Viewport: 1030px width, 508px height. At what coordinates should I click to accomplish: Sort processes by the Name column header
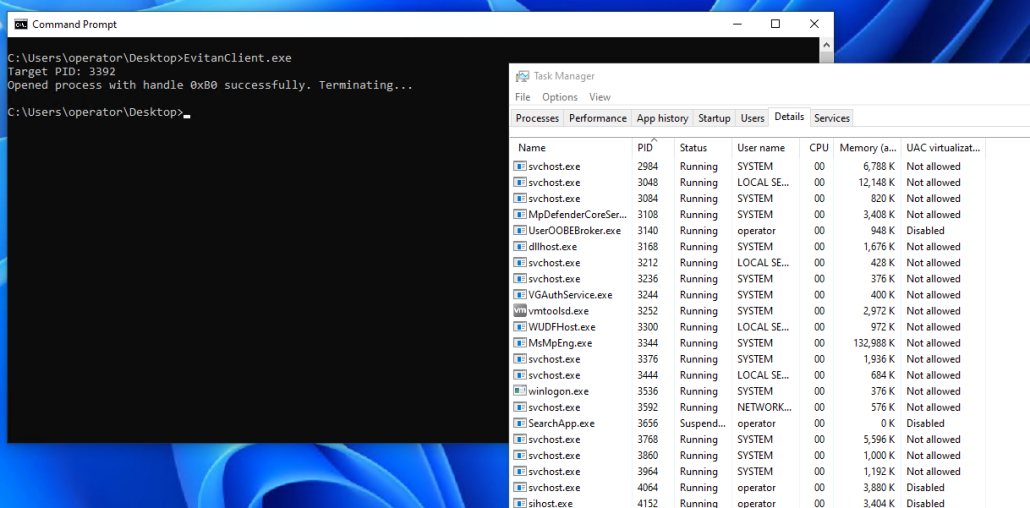pos(571,148)
